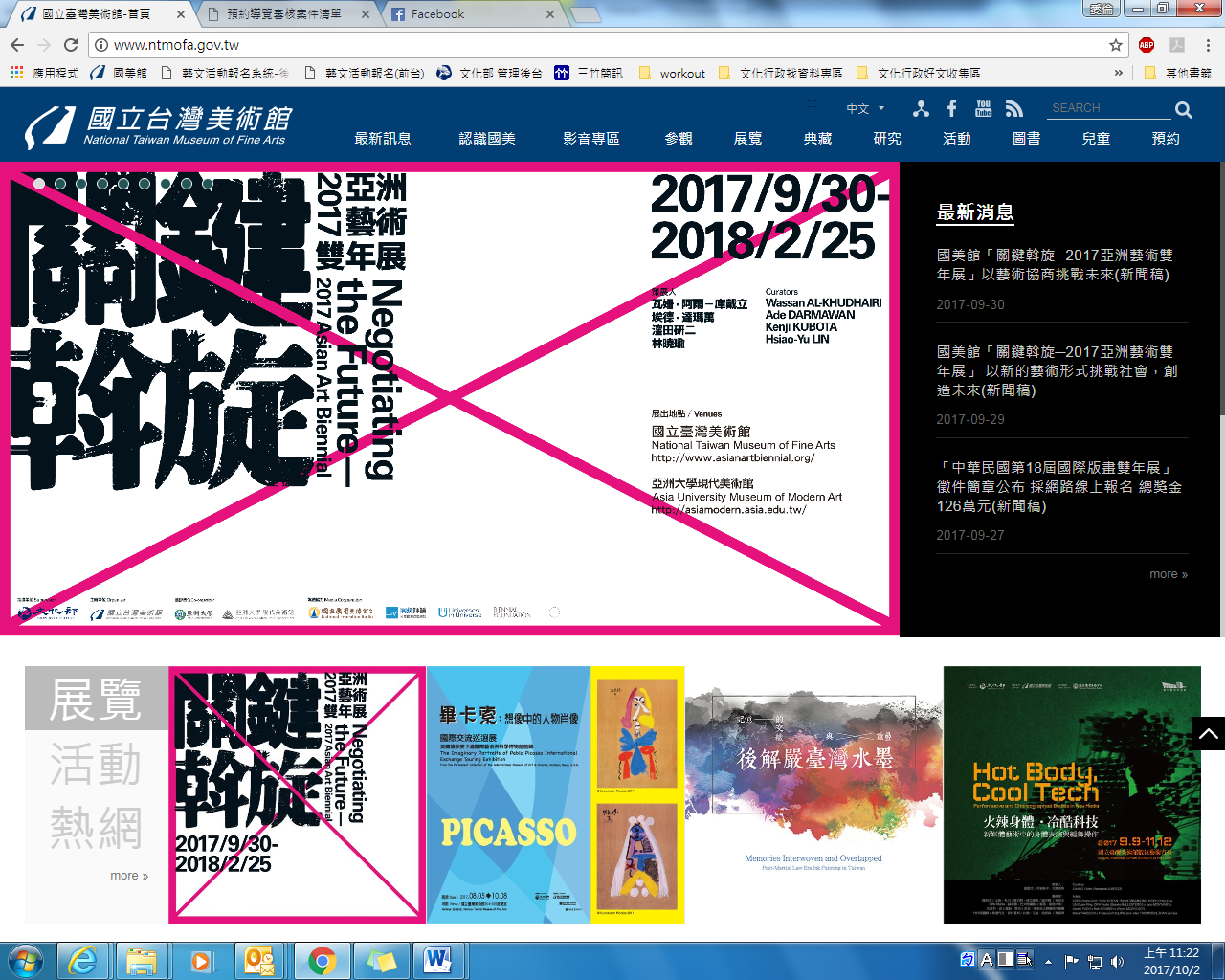Open the 後解嚴臺灣水墨 exhibition thumbnail
Image resolution: width=1225 pixels, height=980 pixels.
(814, 795)
